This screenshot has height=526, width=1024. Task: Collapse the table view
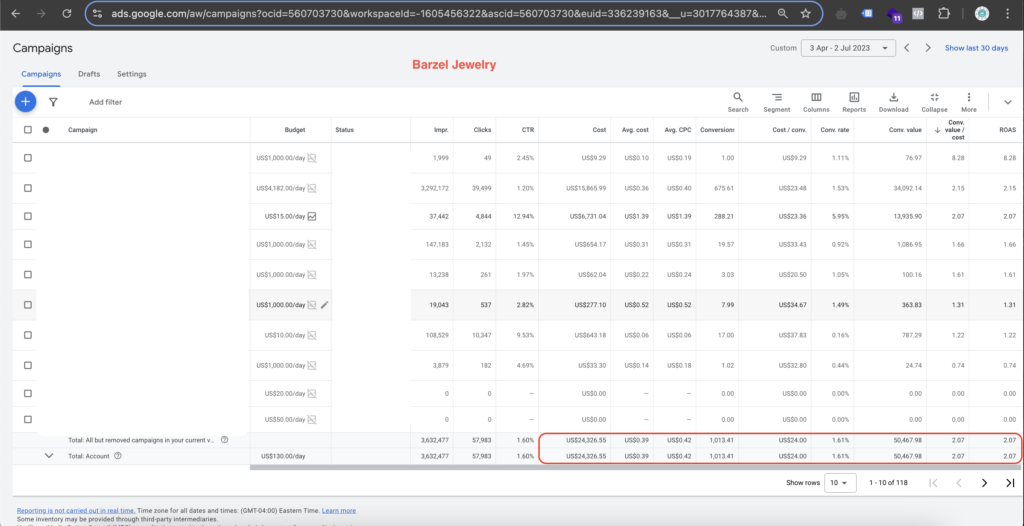click(934, 102)
